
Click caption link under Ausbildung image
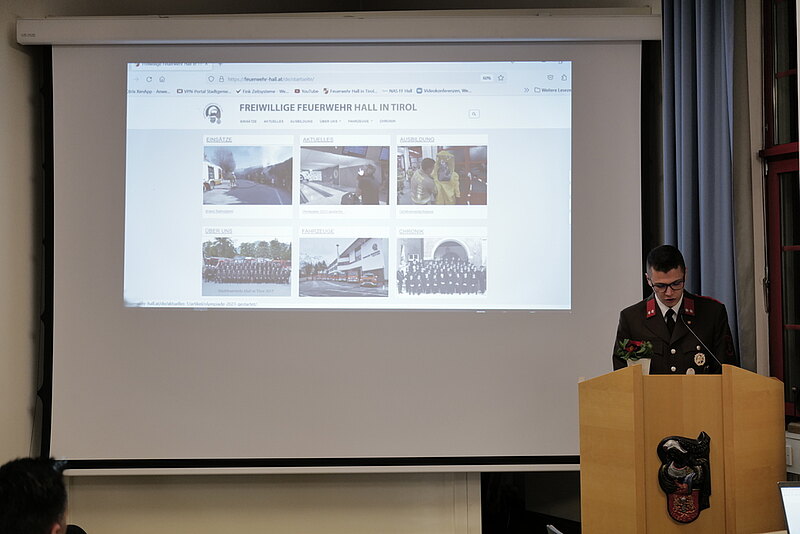[x=416, y=211]
